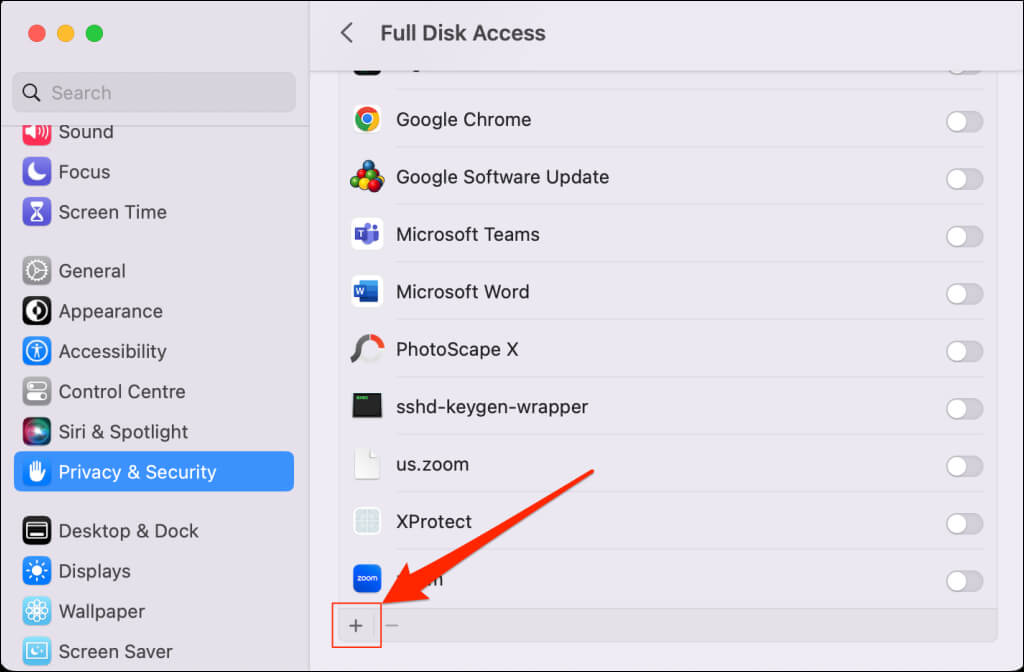Click the XProtect app icon
Screen dimensions: 1024x672
tap(367, 521)
